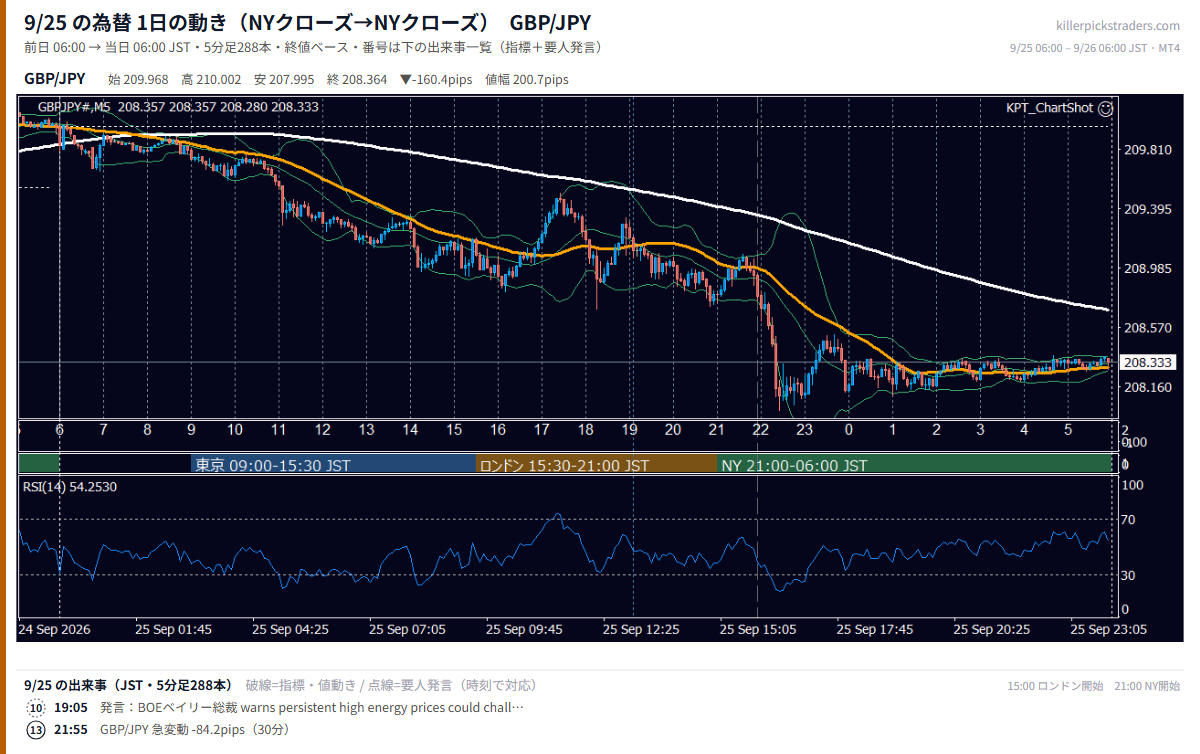Click the 終 208.364 close value
This screenshot has width=1200, height=754.
(x=357, y=80)
